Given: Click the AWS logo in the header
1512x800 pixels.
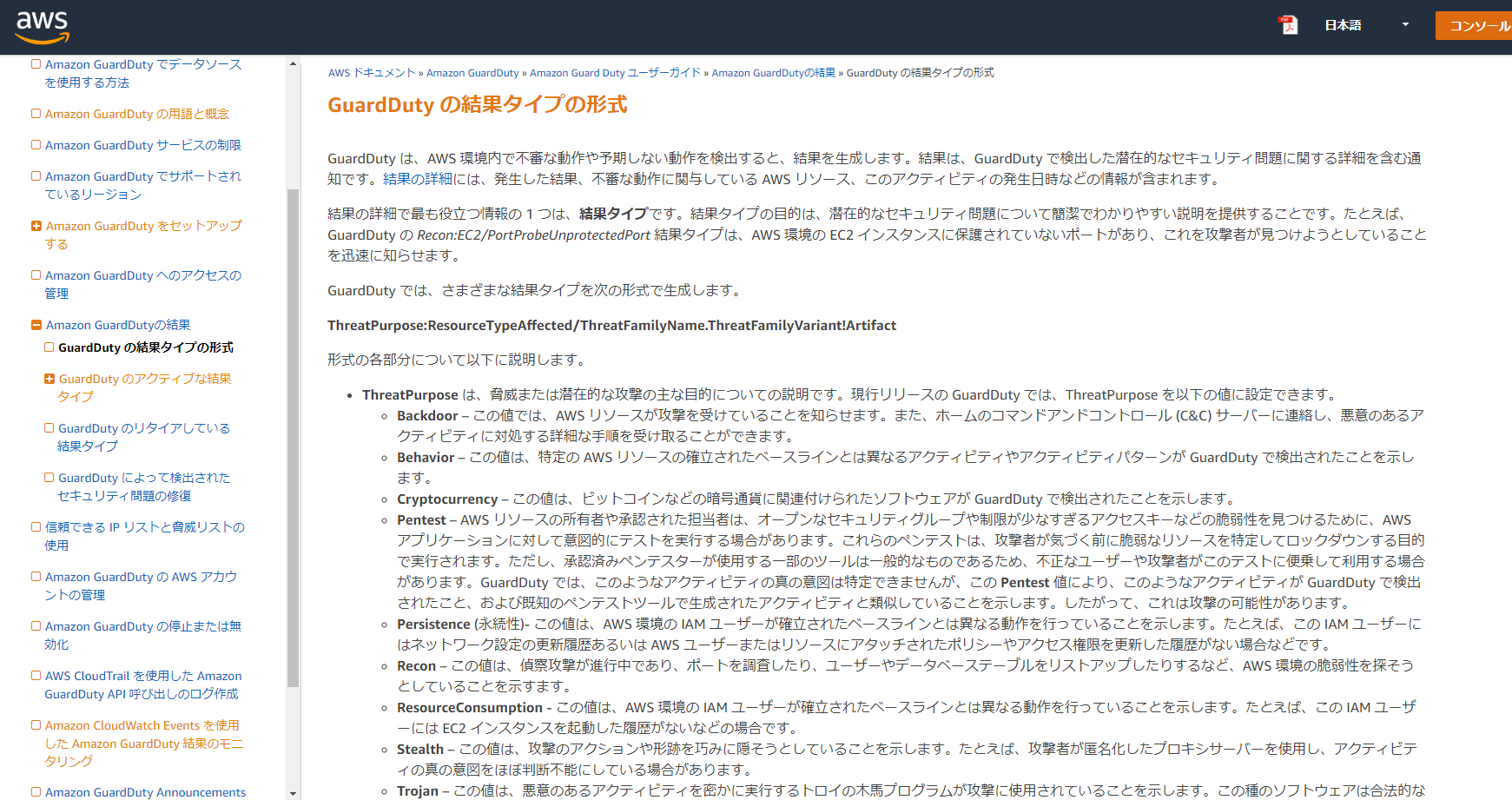Looking at the screenshot, I should pyautogui.click(x=43, y=27).
